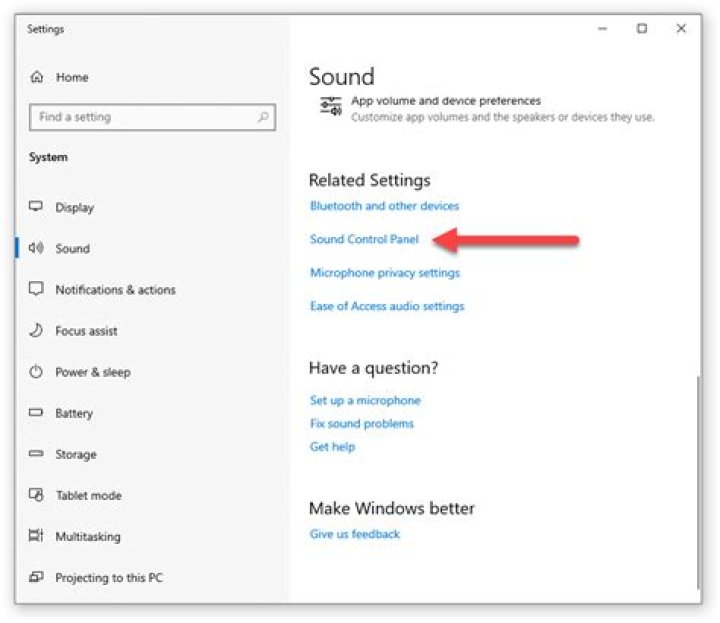The image size is (720, 623).
Task: Open Ease of Access audio settings
Action: [387, 306]
